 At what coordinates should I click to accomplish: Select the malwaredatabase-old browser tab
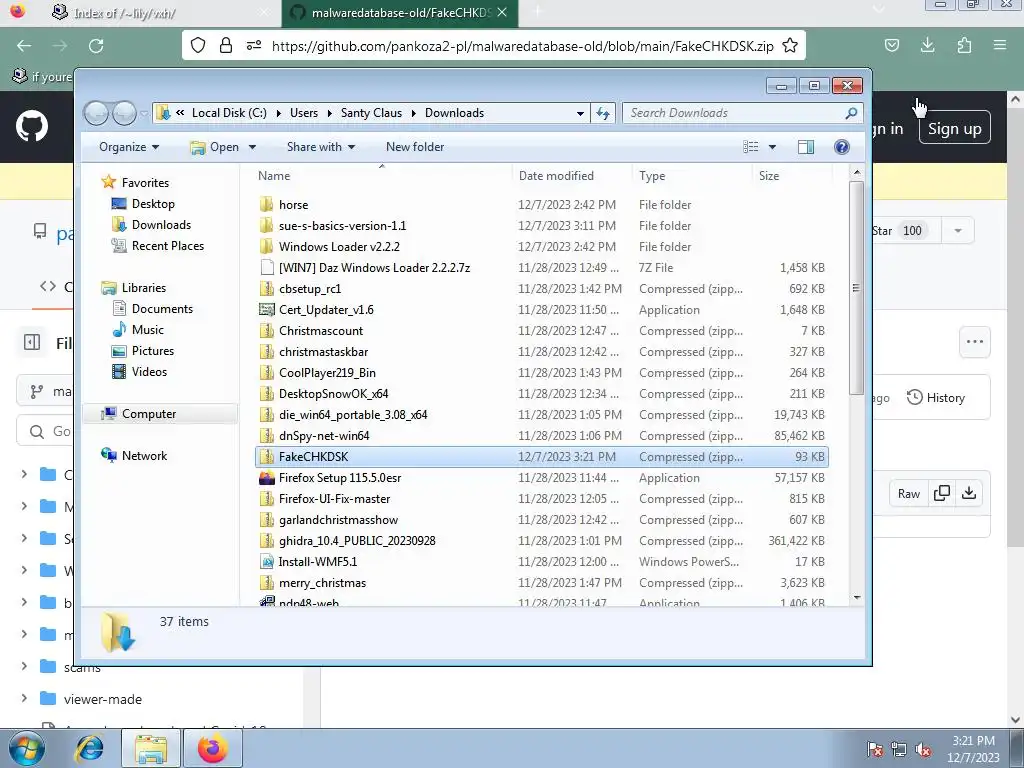click(x=400, y=13)
